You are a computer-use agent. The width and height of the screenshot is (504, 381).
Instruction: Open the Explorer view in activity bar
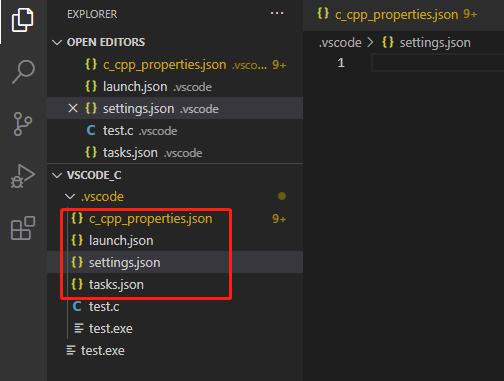pyautogui.click(x=23, y=20)
